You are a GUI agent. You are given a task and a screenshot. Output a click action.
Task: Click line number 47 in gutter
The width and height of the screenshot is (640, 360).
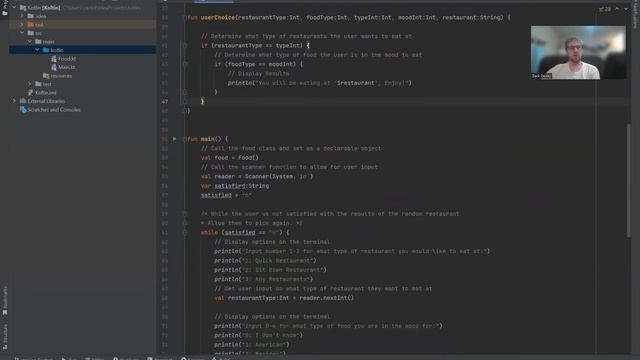pos(164,101)
